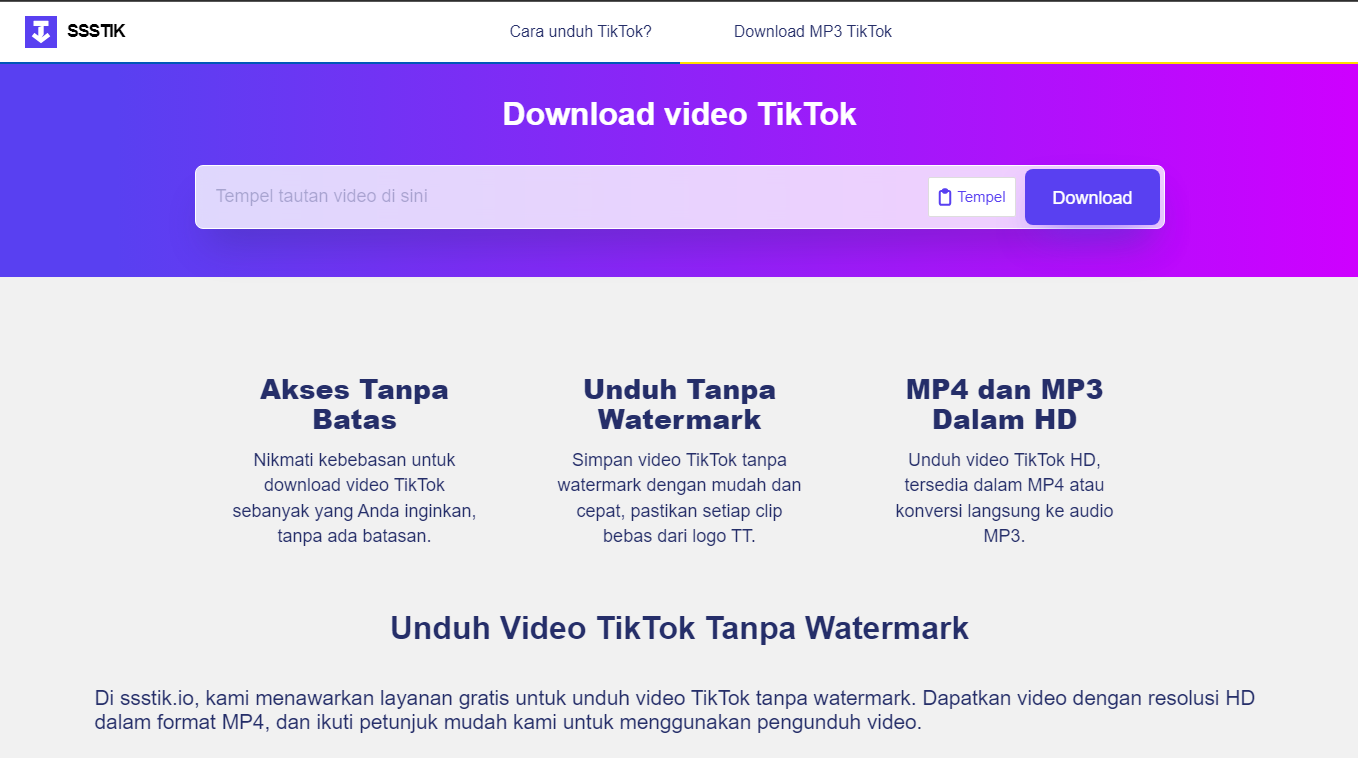Click the paragraph beginning "Di ssstik.io"
The image size is (1358, 758).
click(674, 710)
